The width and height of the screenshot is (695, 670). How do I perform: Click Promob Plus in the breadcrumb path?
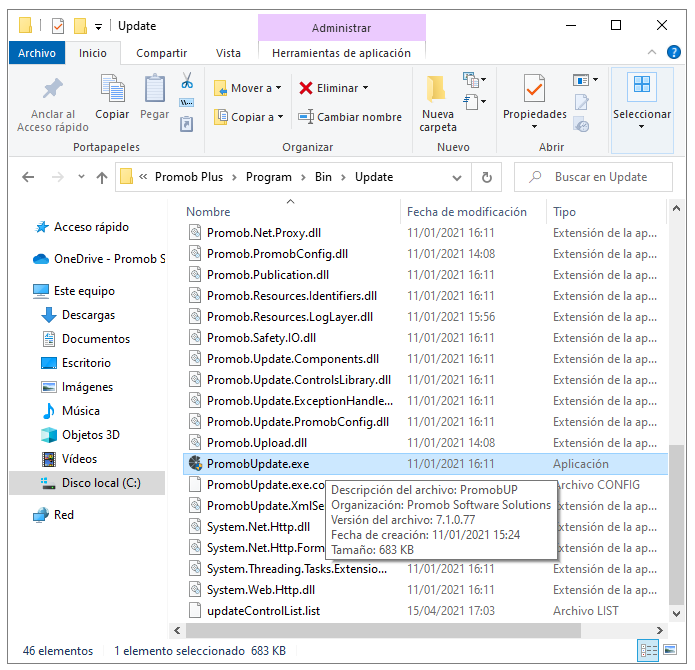[189, 177]
